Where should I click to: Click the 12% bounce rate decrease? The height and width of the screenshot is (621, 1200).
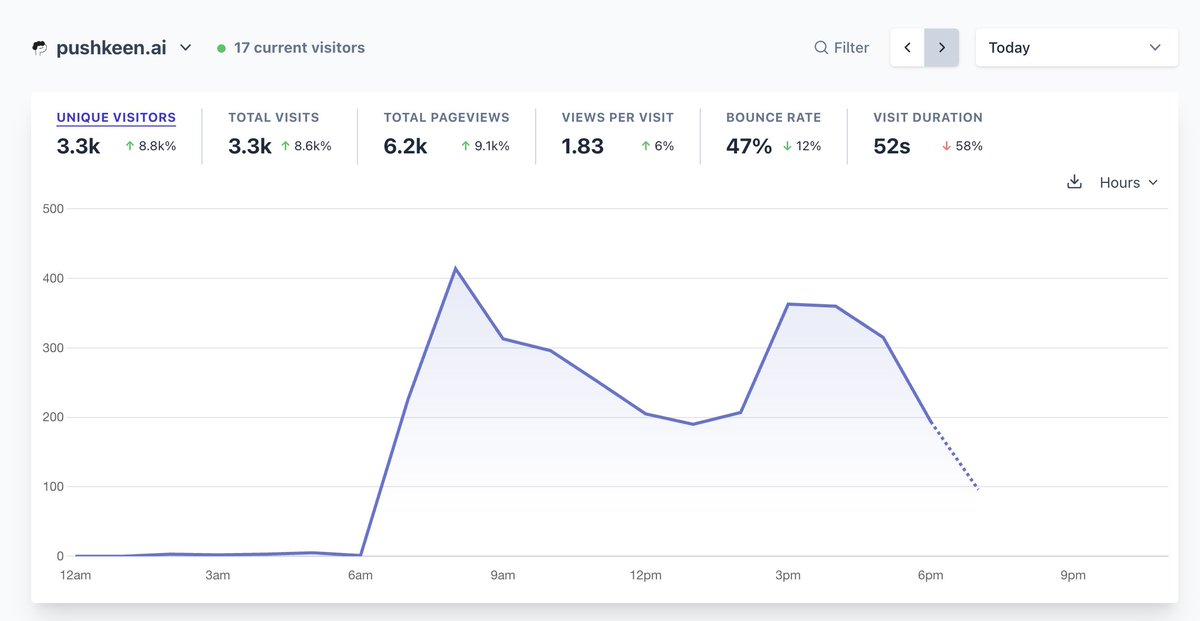(801, 146)
